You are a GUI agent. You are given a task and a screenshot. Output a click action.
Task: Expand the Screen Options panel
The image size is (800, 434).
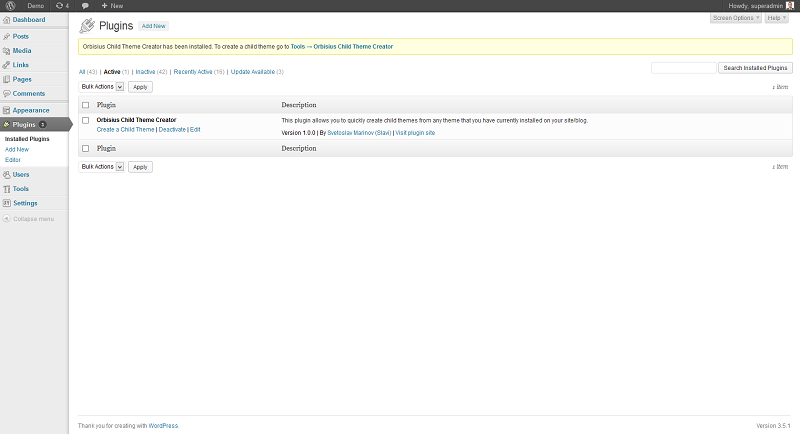click(734, 18)
